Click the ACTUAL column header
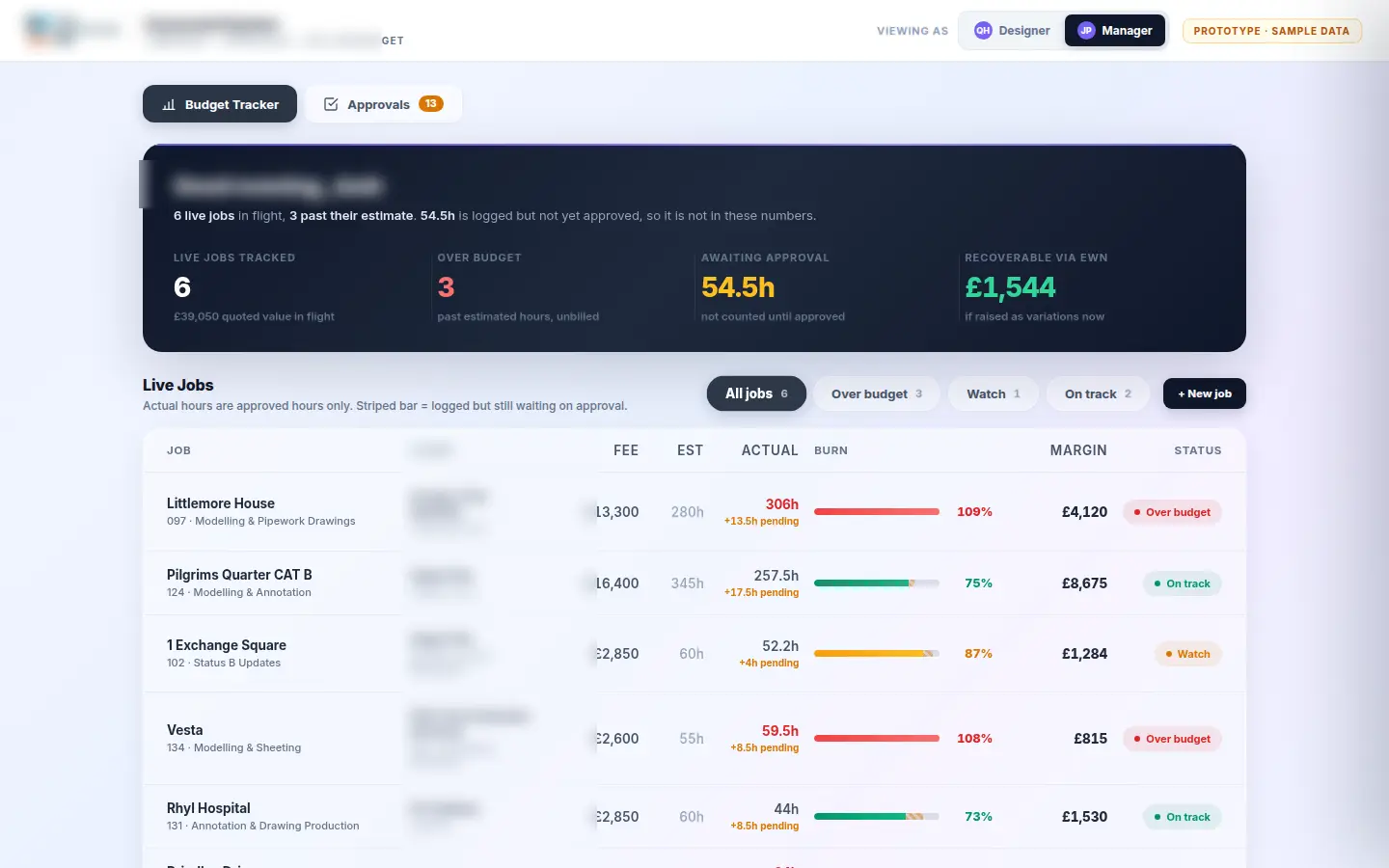Viewport: 1389px width, 868px height. (770, 450)
